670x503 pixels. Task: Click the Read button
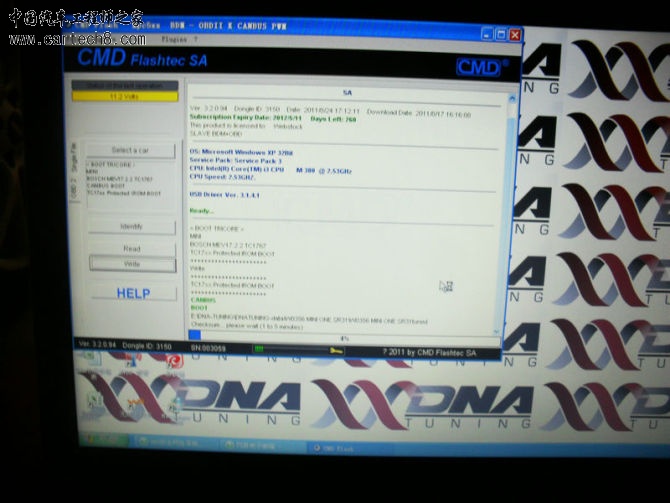[x=132, y=248]
